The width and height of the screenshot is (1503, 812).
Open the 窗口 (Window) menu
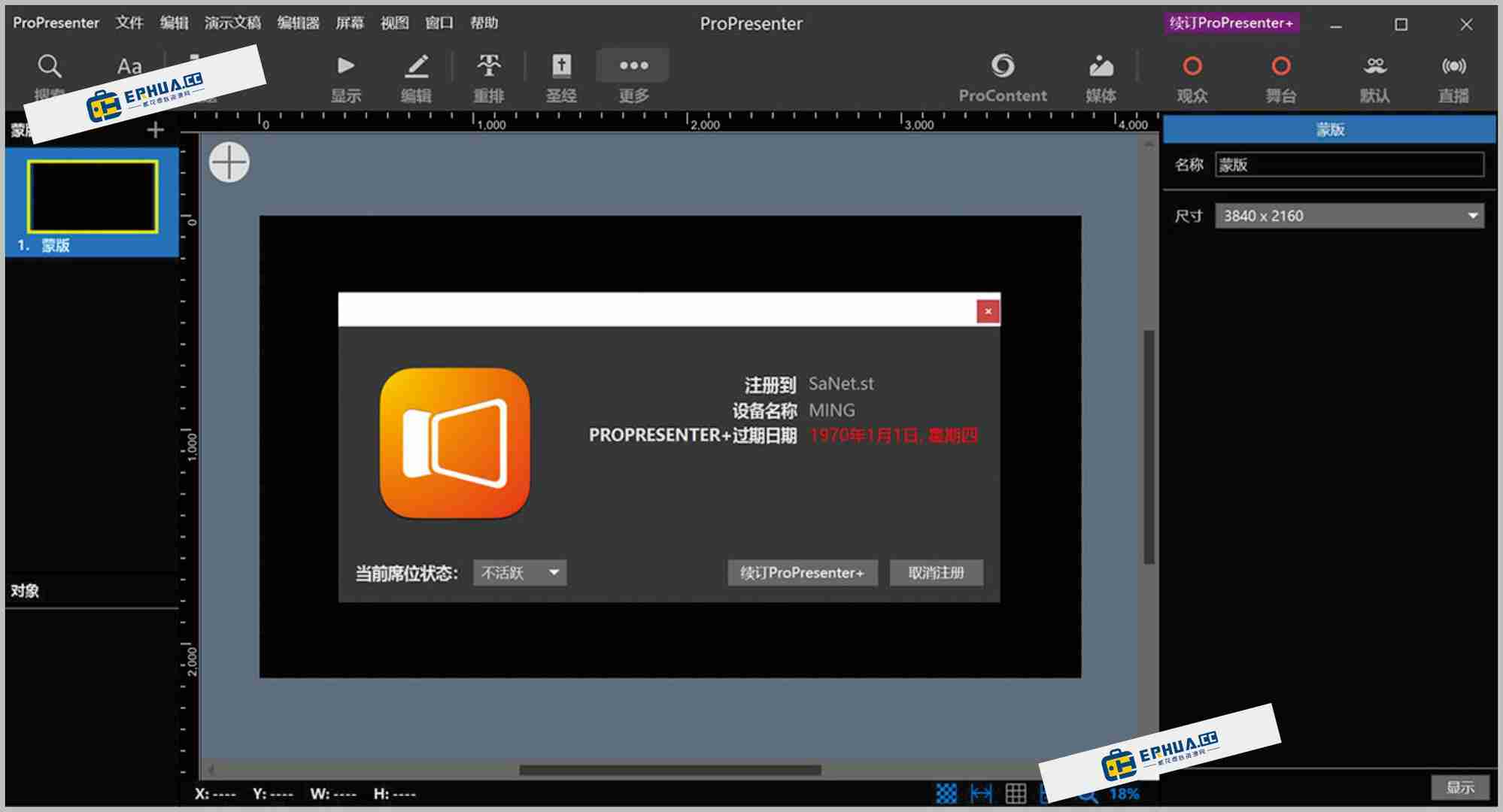click(439, 23)
